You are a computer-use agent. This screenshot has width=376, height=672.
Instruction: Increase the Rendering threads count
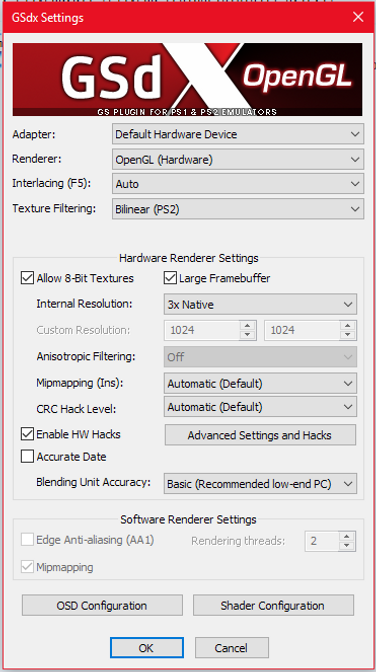[347, 536]
